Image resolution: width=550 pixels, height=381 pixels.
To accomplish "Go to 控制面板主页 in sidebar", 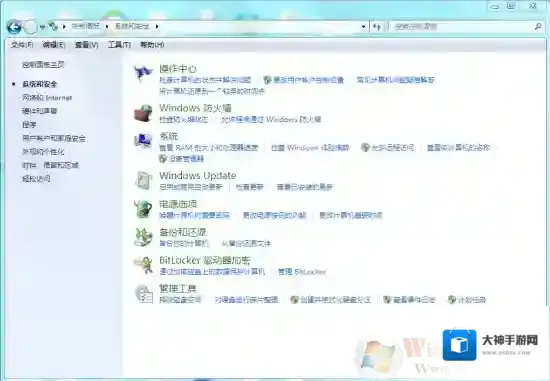I will point(43,65).
